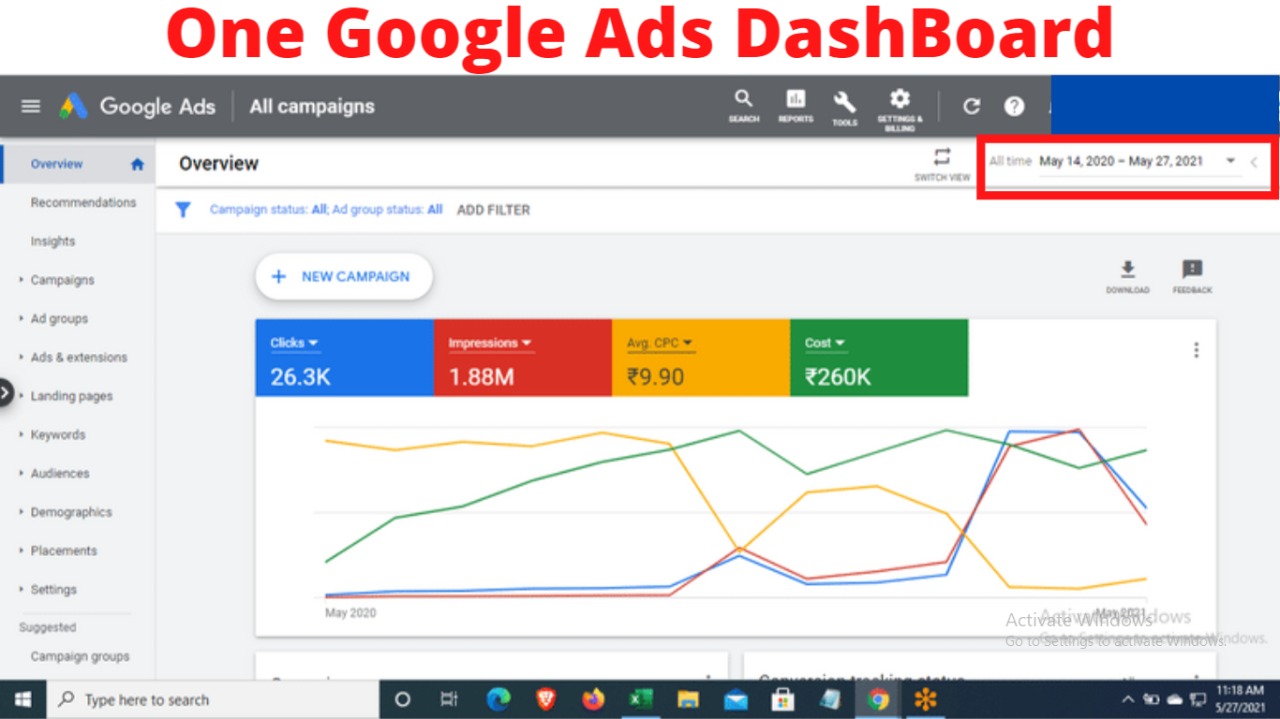This screenshot has height=719, width=1280.
Task: Open Insights in the sidebar
Action: [53, 241]
